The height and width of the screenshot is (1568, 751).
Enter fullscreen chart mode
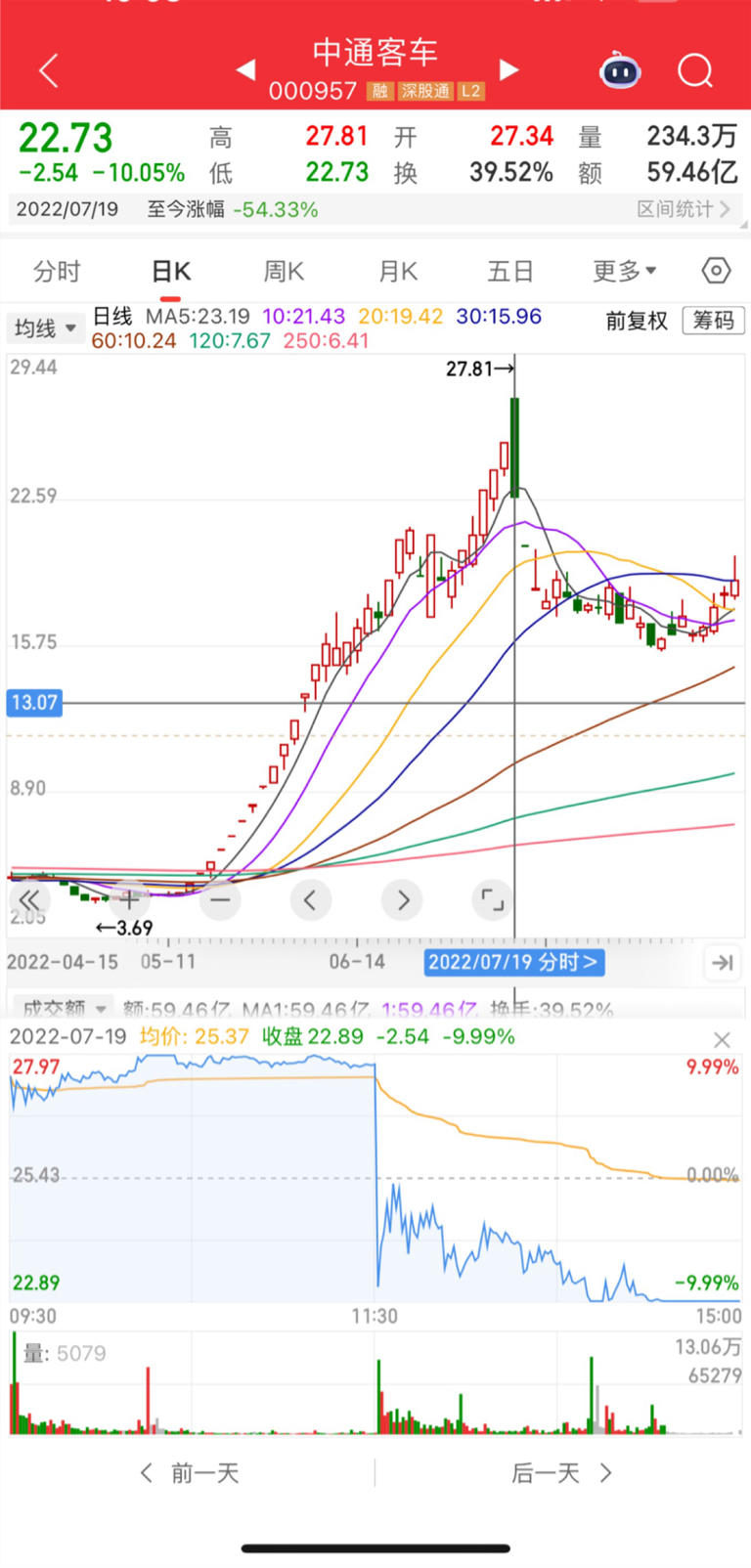493,900
